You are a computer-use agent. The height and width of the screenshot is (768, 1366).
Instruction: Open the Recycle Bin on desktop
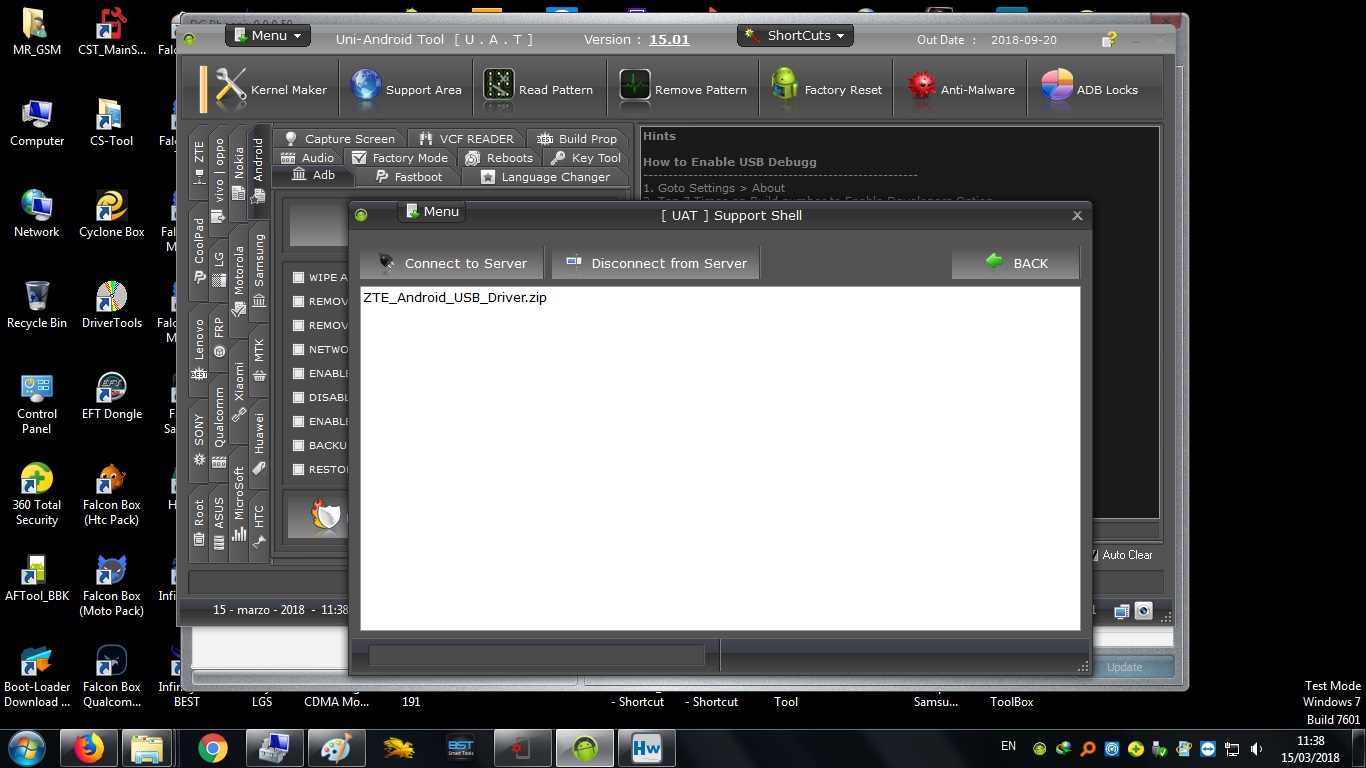point(37,305)
